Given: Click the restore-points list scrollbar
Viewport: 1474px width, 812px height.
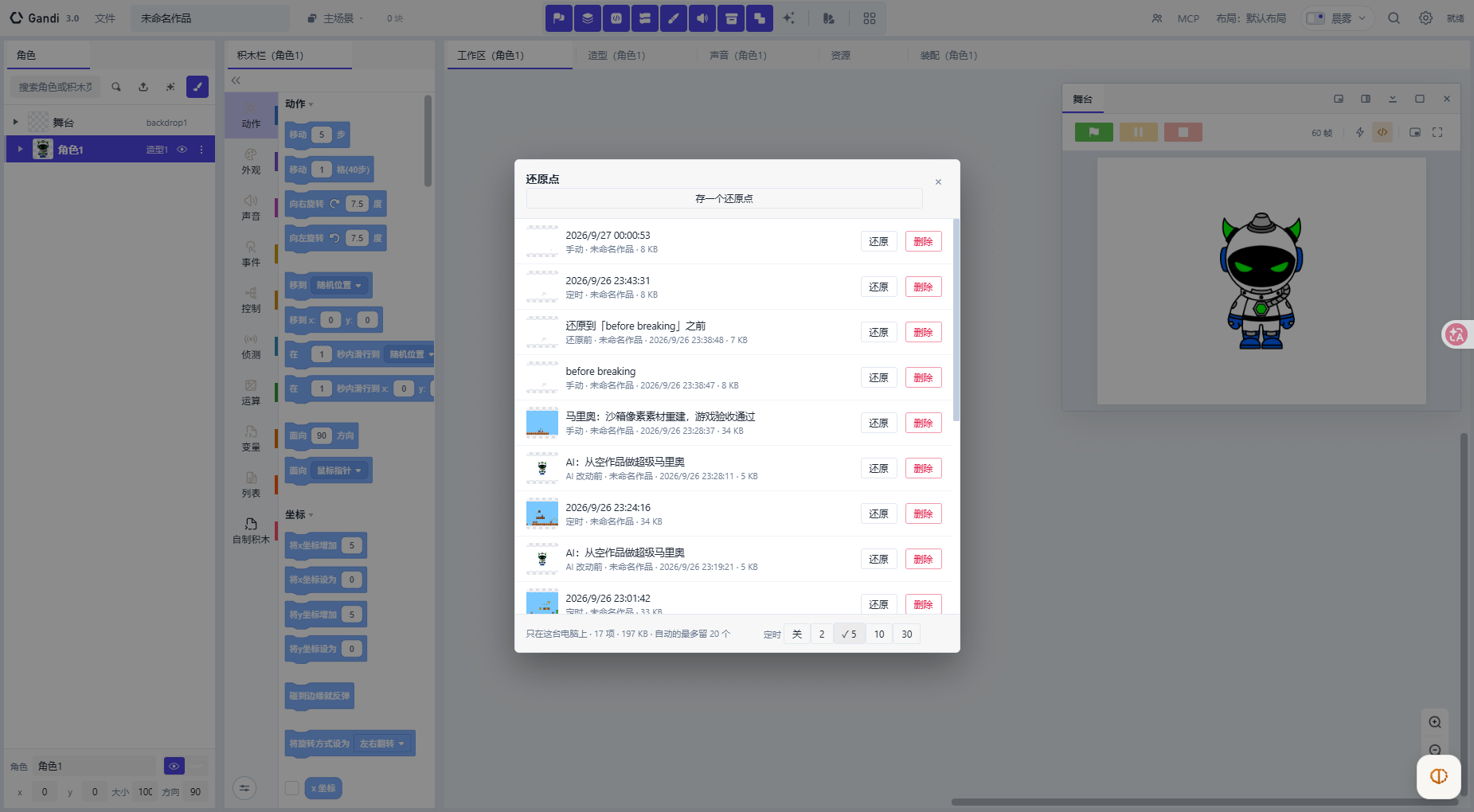Looking at the screenshot, I should [x=956, y=320].
